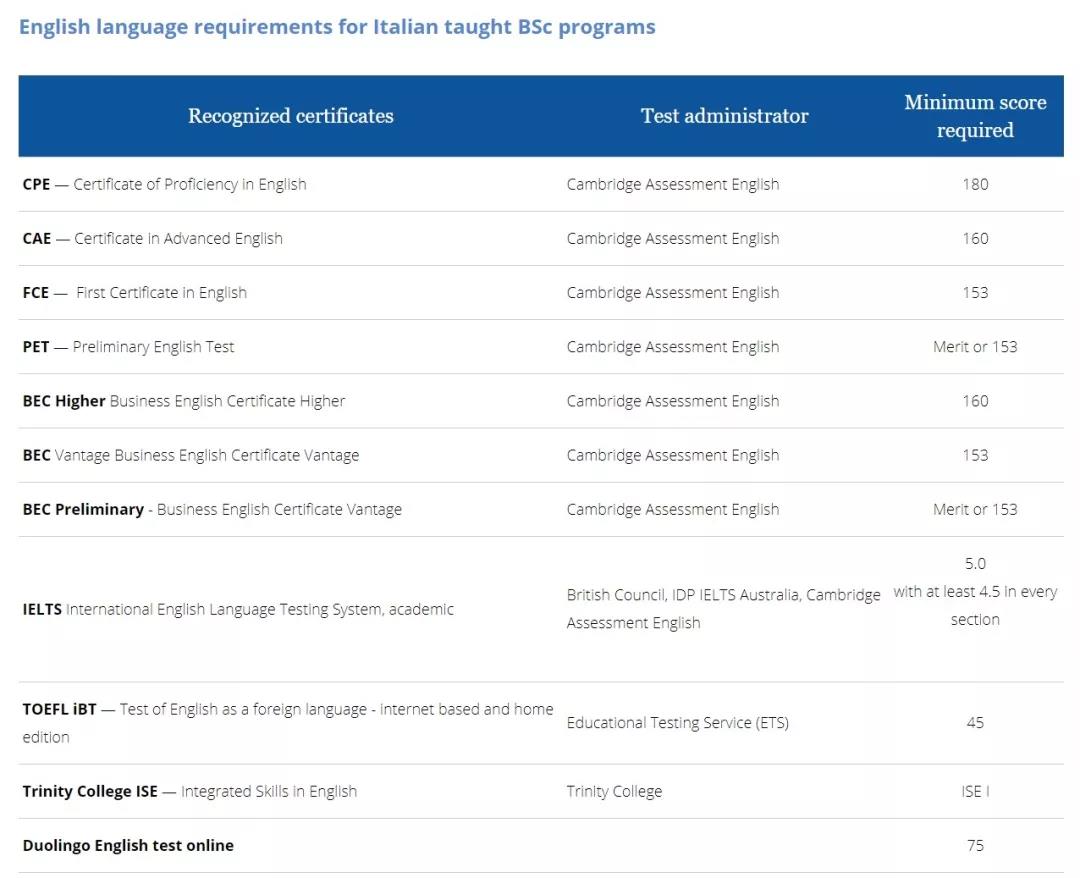Click the ISE I minimum score cell
1080x878 pixels.
pos(975,791)
